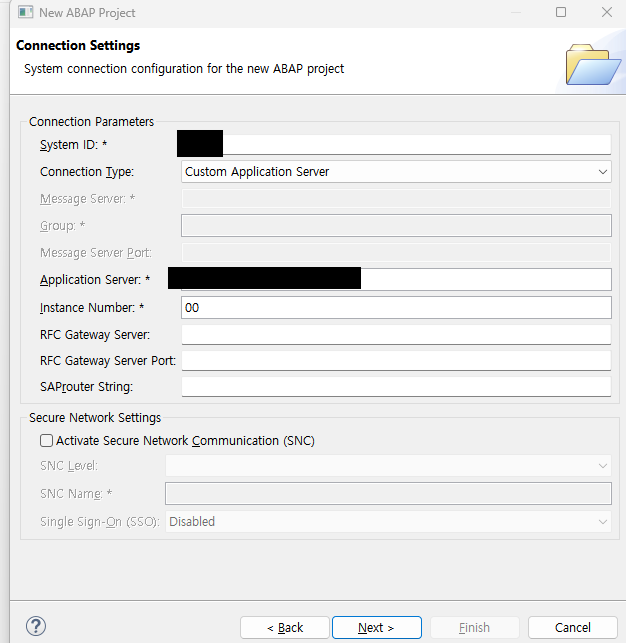The height and width of the screenshot is (643, 626).
Task: Click the Secure Network Settings group label
Action: click(x=95, y=417)
